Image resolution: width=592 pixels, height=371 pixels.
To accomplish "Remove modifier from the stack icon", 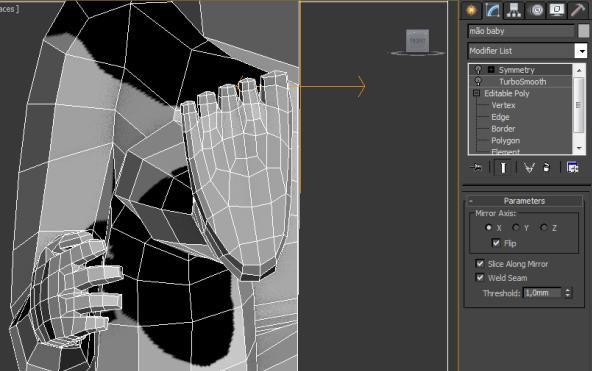I will tap(546, 168).
